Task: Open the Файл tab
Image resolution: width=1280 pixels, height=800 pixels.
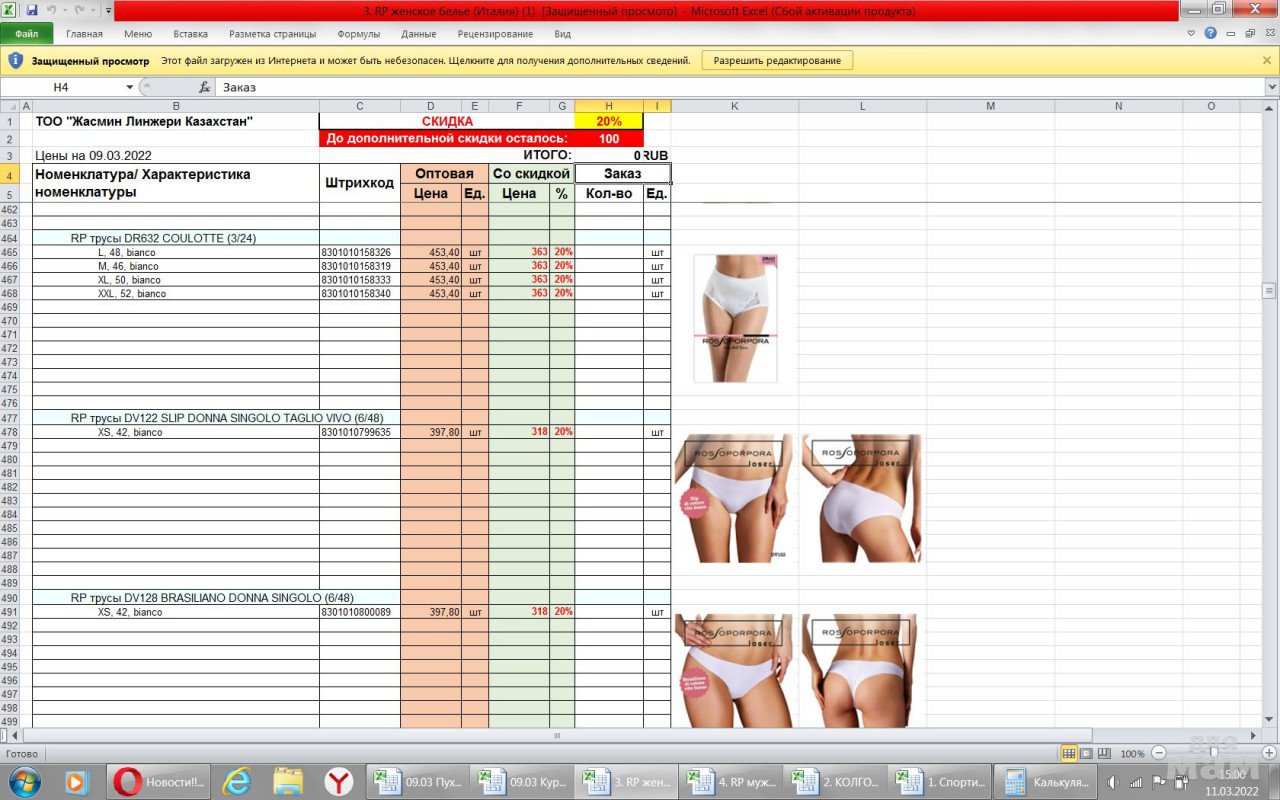Action: click(27, 34)
